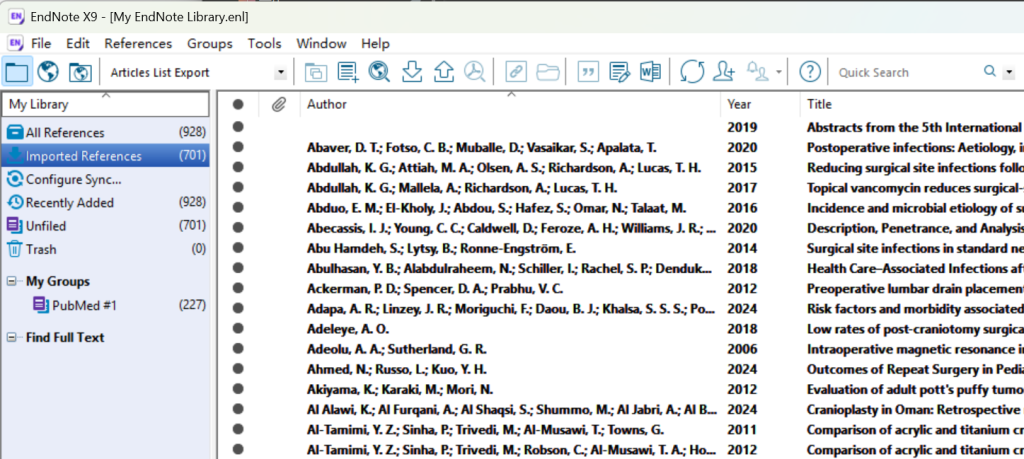
Task: Toggle read status dot for Ackerman 2012 reference
Action: (x=238, y=288)
